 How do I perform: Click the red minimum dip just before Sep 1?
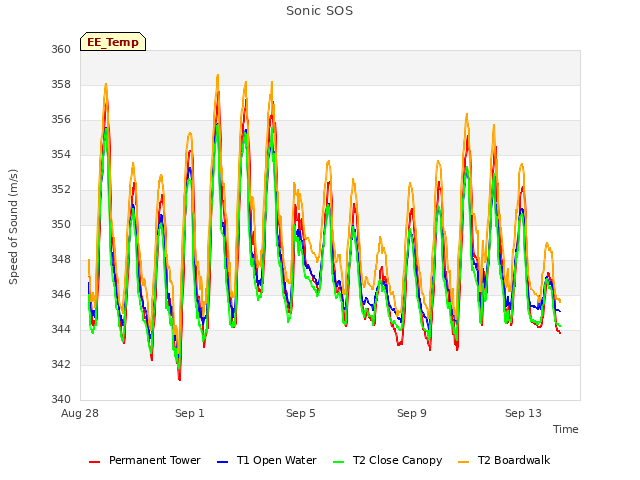click(180, 378)
